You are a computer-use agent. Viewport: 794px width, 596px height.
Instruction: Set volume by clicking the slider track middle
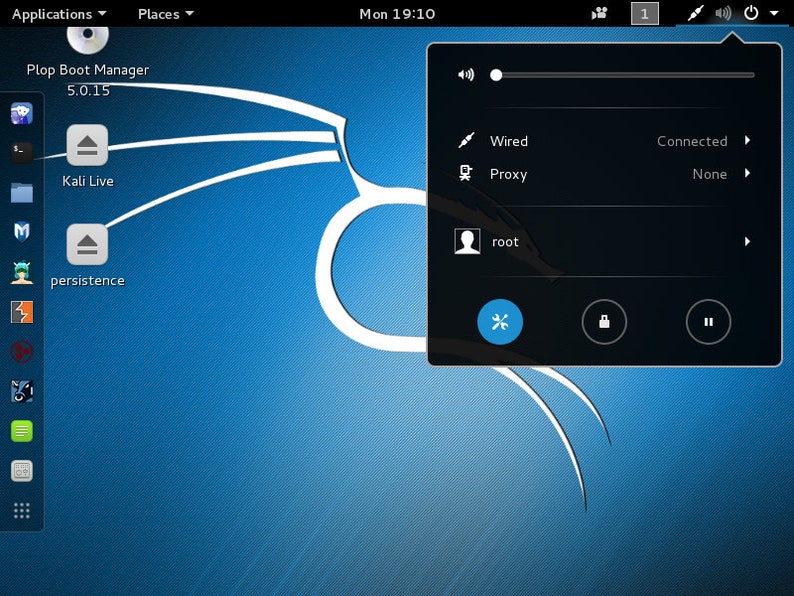tap(622, 75)
